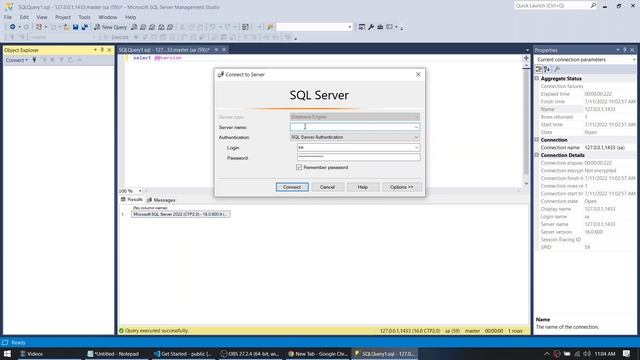Collapse the Connection section in Properties
640x360 pixels.
point(537,140)
